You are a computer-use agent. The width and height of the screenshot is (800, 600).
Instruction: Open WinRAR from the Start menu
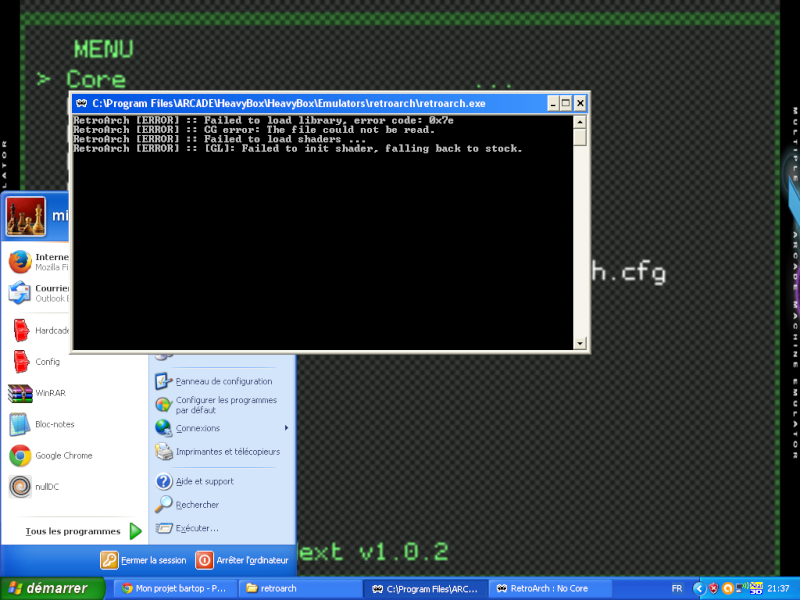[38, 393]
